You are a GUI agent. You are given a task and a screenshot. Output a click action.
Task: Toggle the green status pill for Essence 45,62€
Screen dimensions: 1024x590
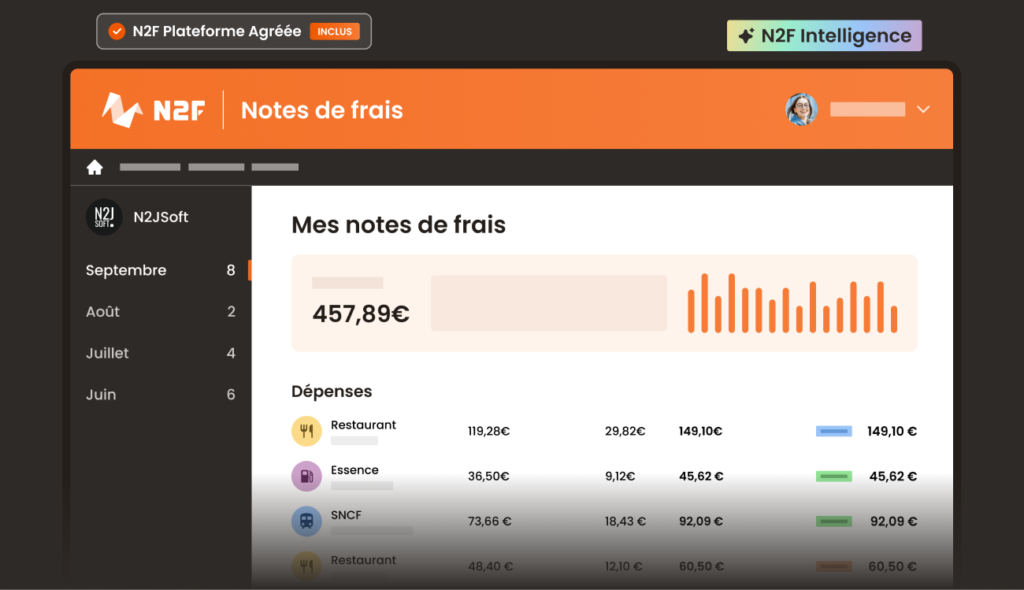(833, 476)
